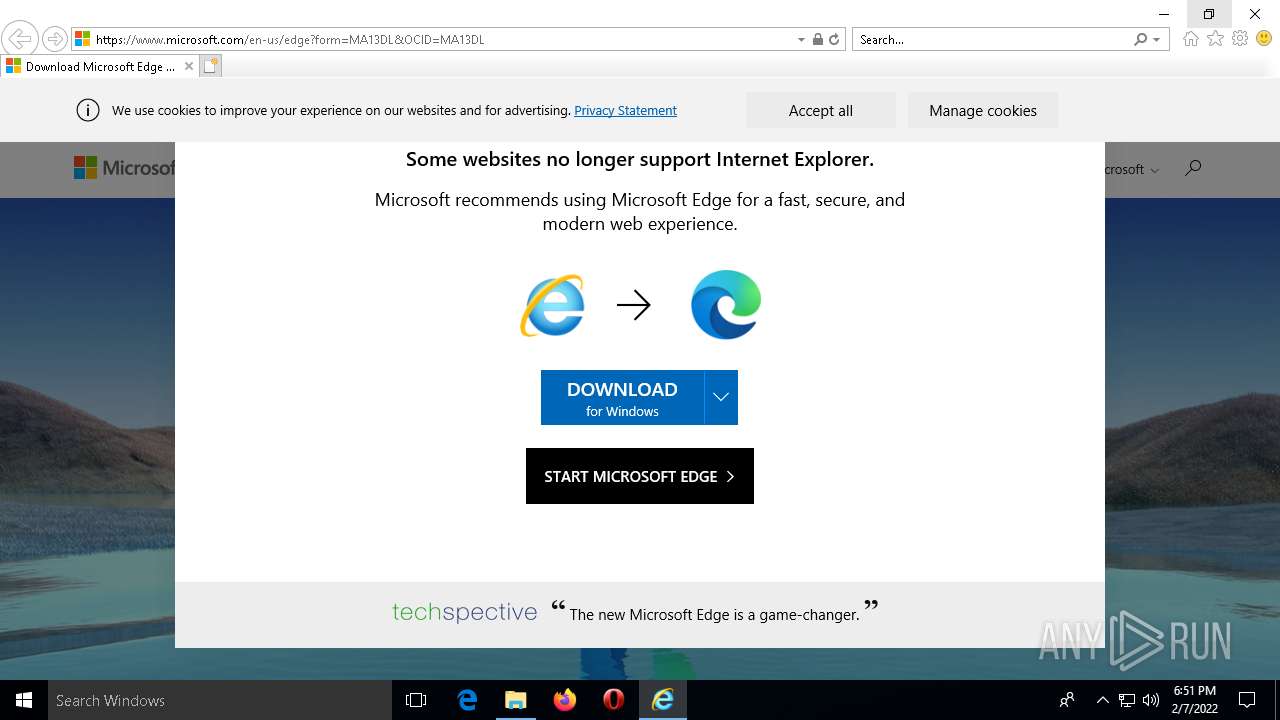1280x720 pixels.
Task: Launch Firefox from the taskbar
Action: tap(565, 700)
